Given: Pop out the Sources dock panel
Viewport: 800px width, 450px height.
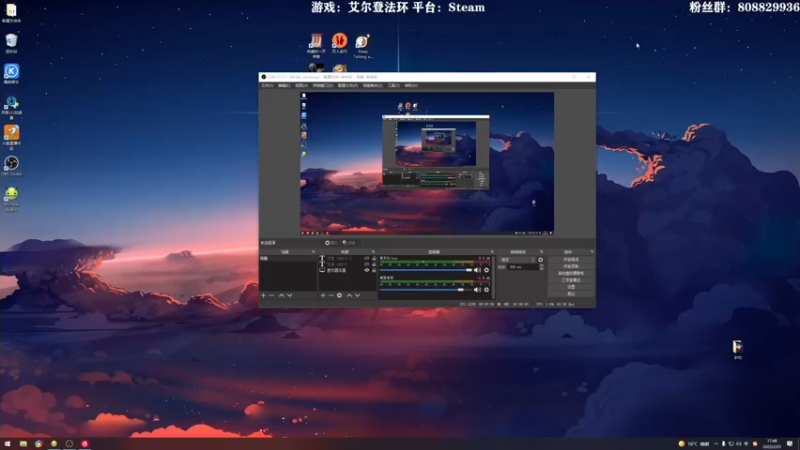Looking at the screenshot, I should (x=373, y=252).
